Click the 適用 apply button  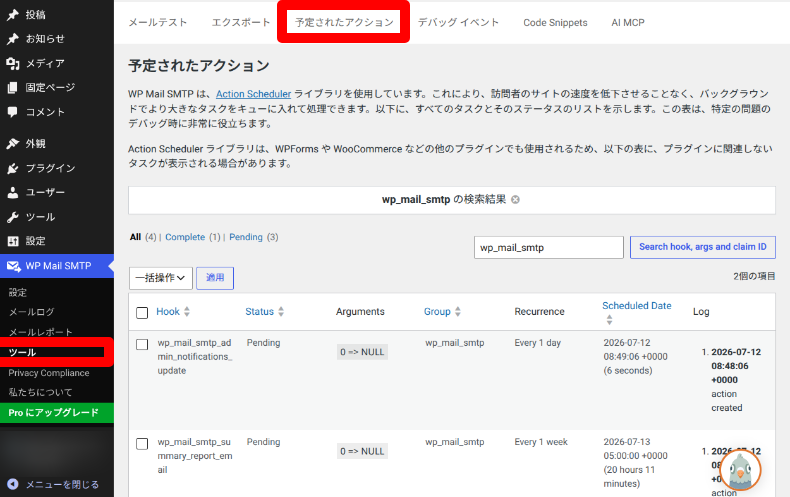pyautogui.click(x=215, y=278)
